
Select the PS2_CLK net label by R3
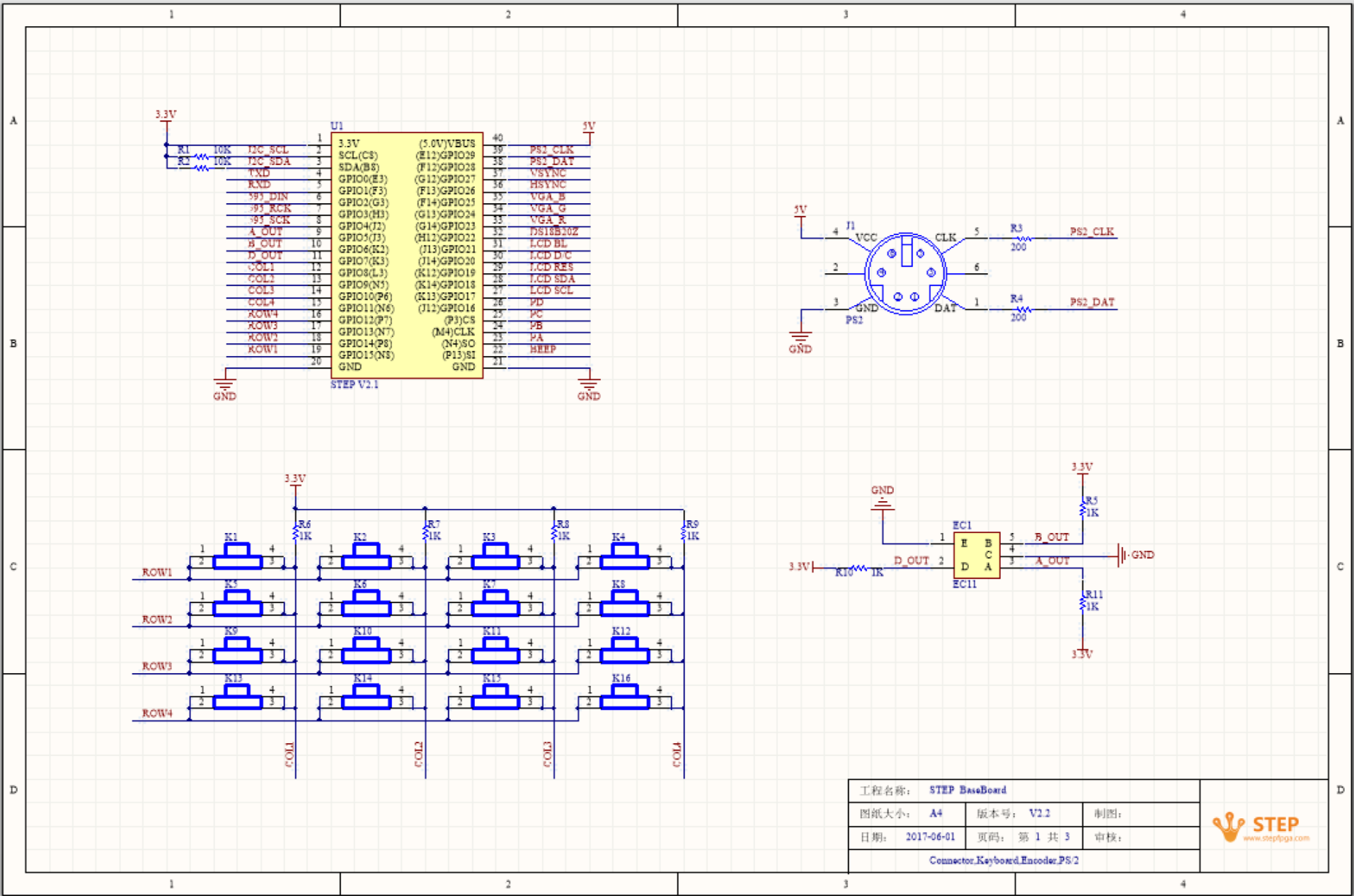tap(1092, 231)
